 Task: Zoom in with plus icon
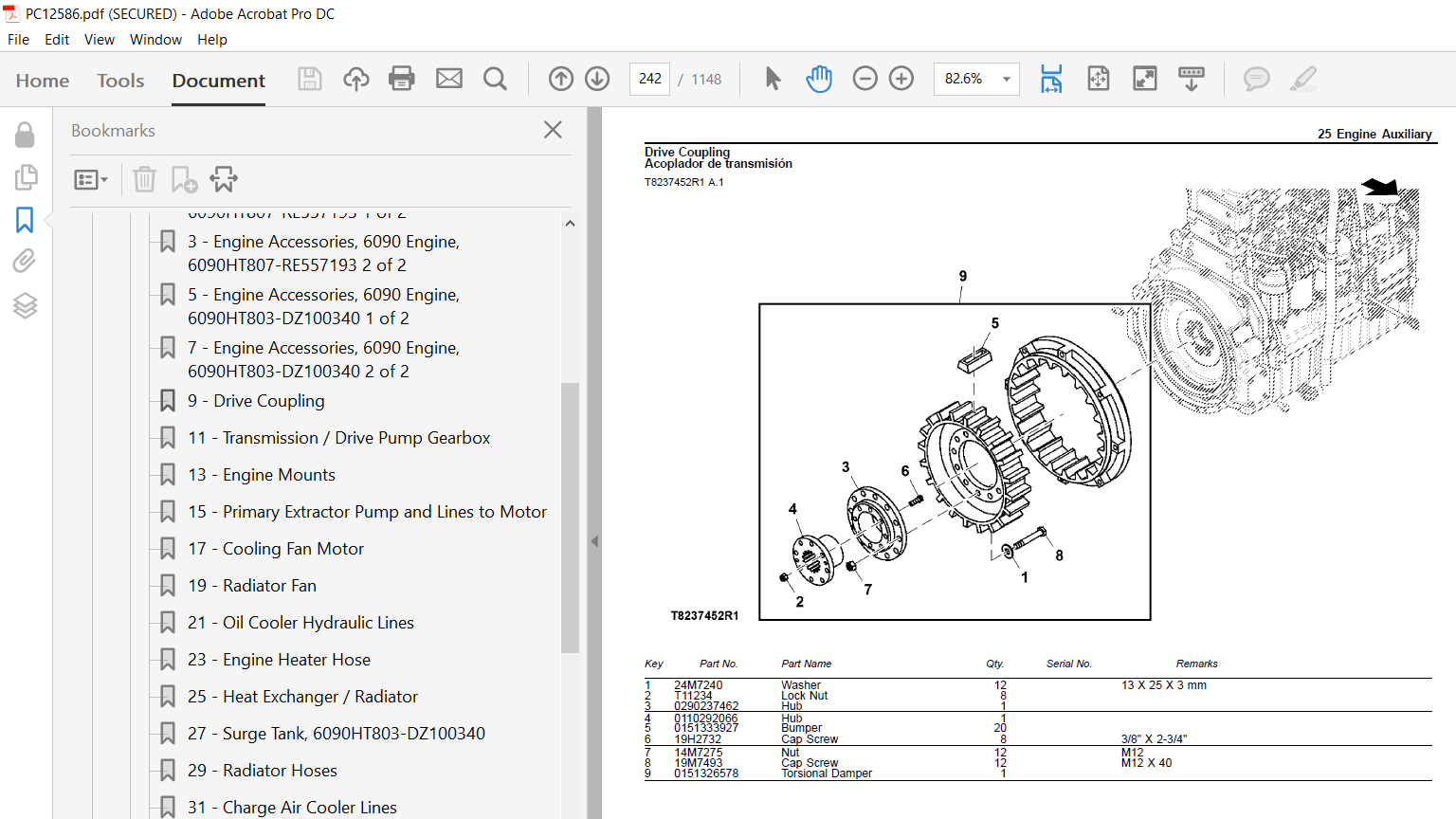(901, 79)
